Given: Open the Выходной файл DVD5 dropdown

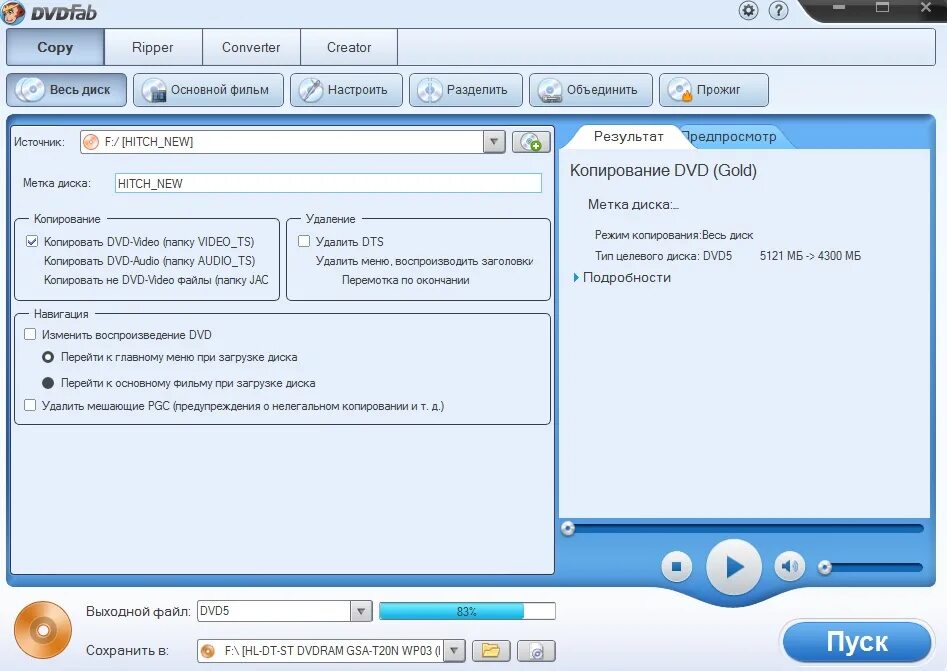Looking at the screenshot, I should 361,611.
